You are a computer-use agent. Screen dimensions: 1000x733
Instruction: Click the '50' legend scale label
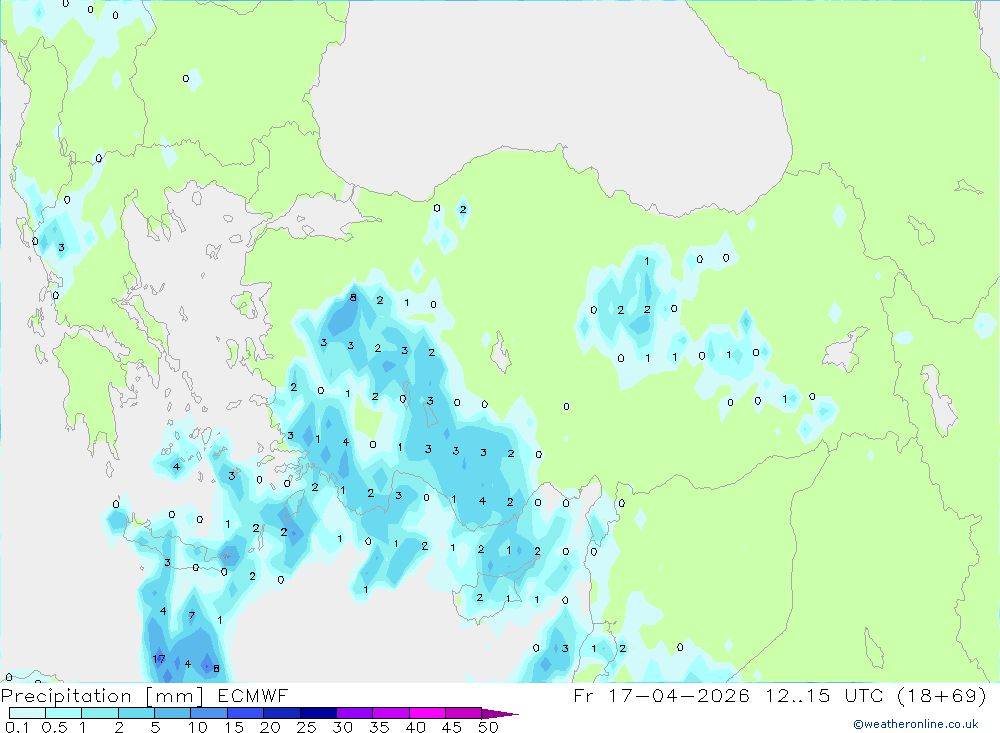(488, 727)
